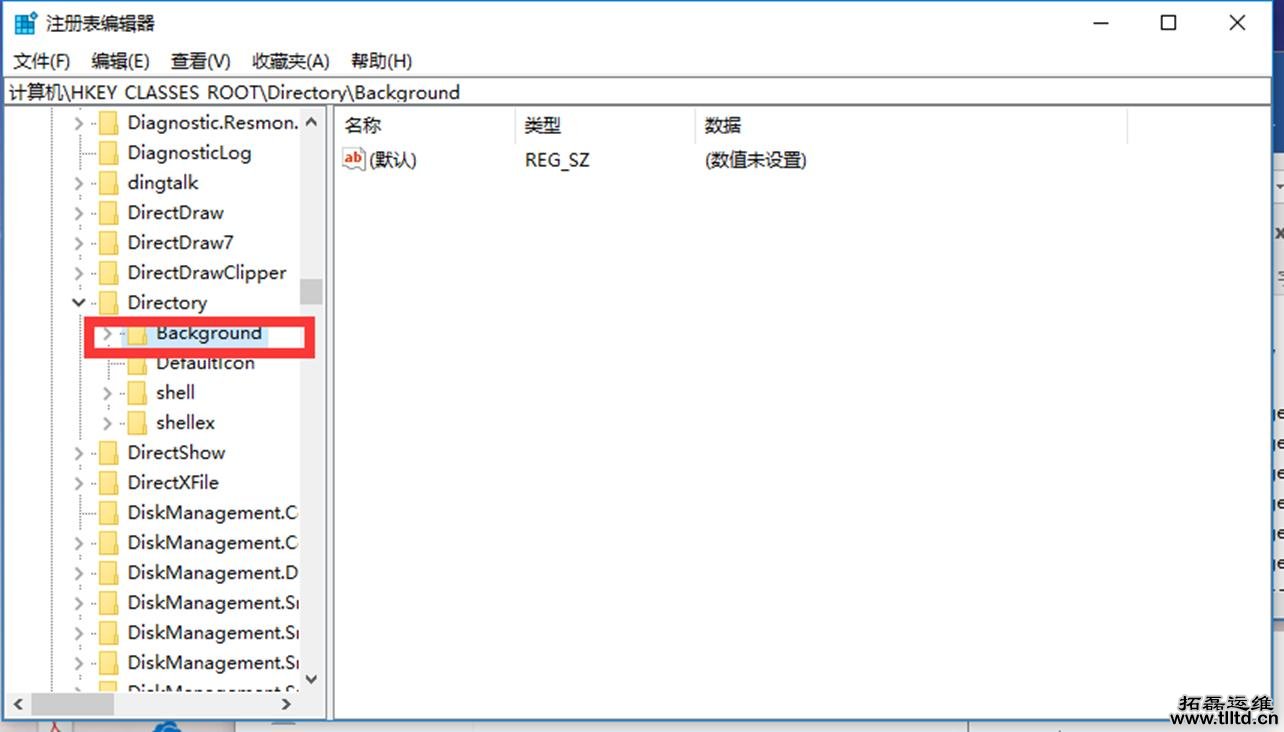Click the DirectDraw folder icon

point(108,212)
